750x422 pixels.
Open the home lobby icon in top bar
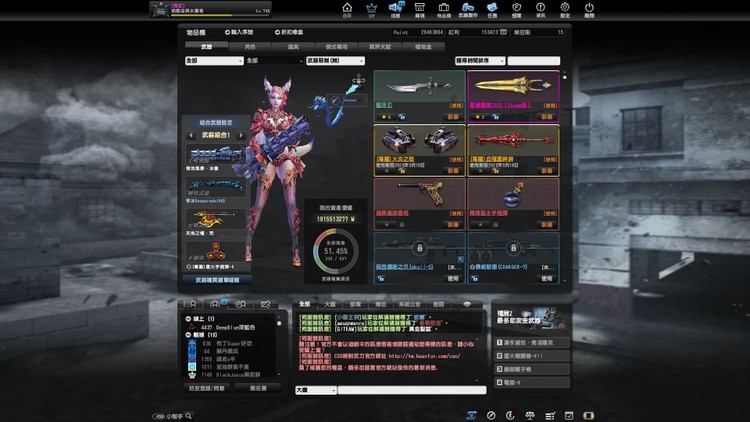(347, 9)
